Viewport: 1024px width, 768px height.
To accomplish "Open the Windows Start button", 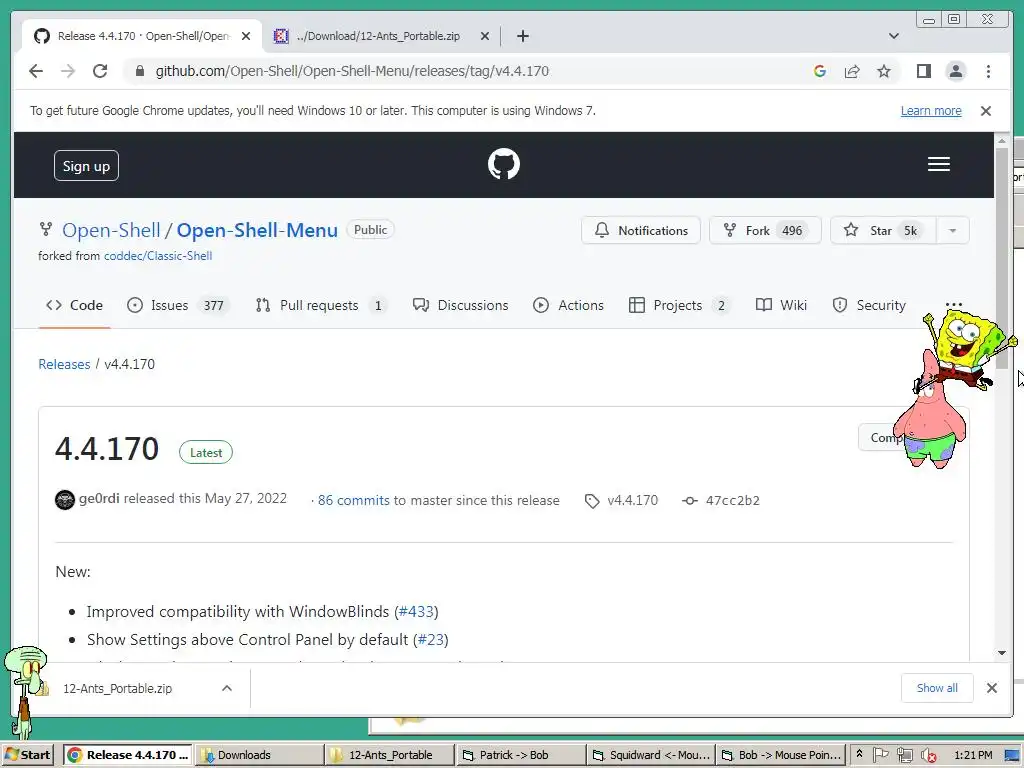I will point(27,755).
